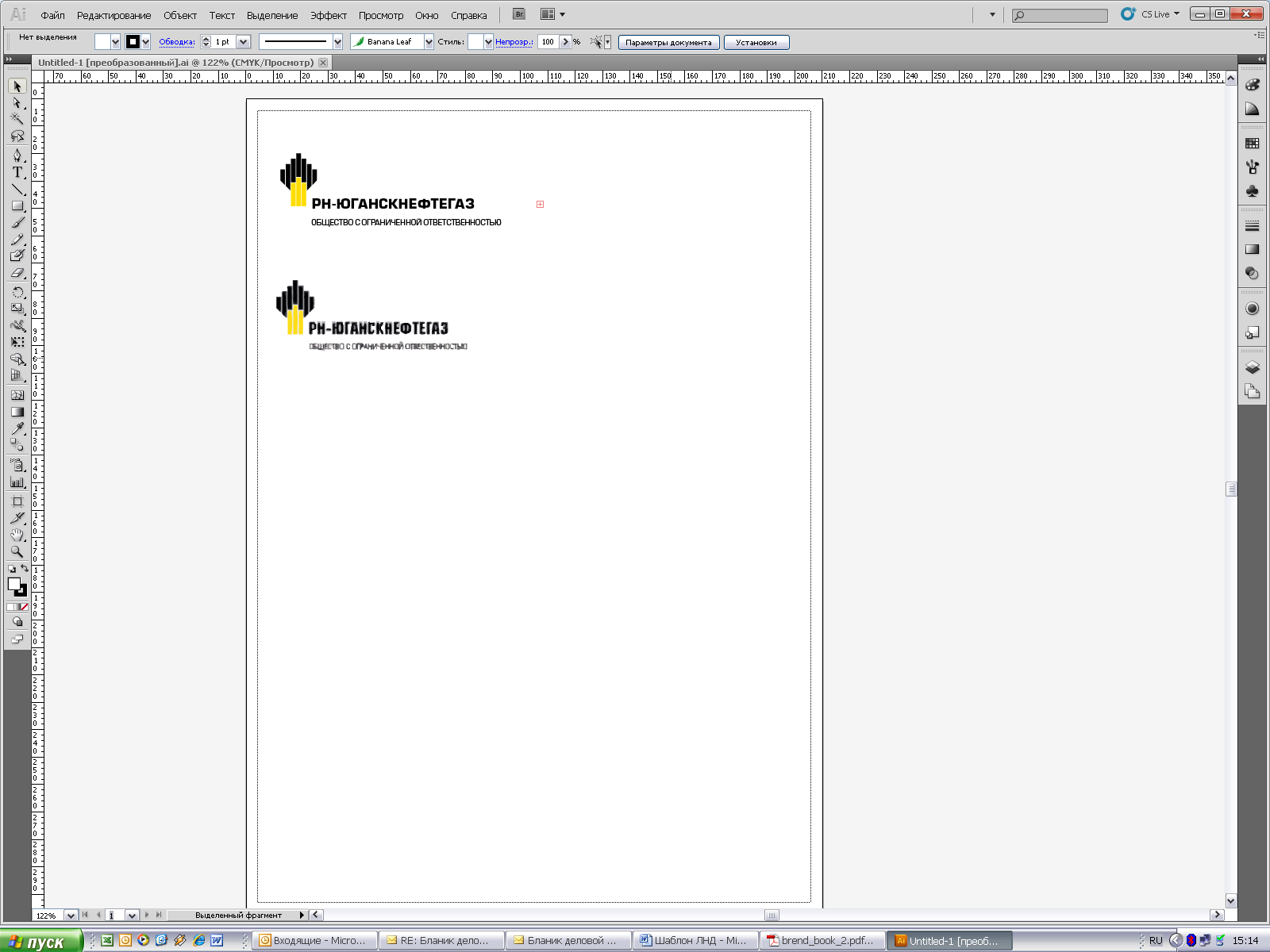The height and width of the screenshot is (952, 1270).
Task: Select the Line Segment tool
Action: (17, 189)
